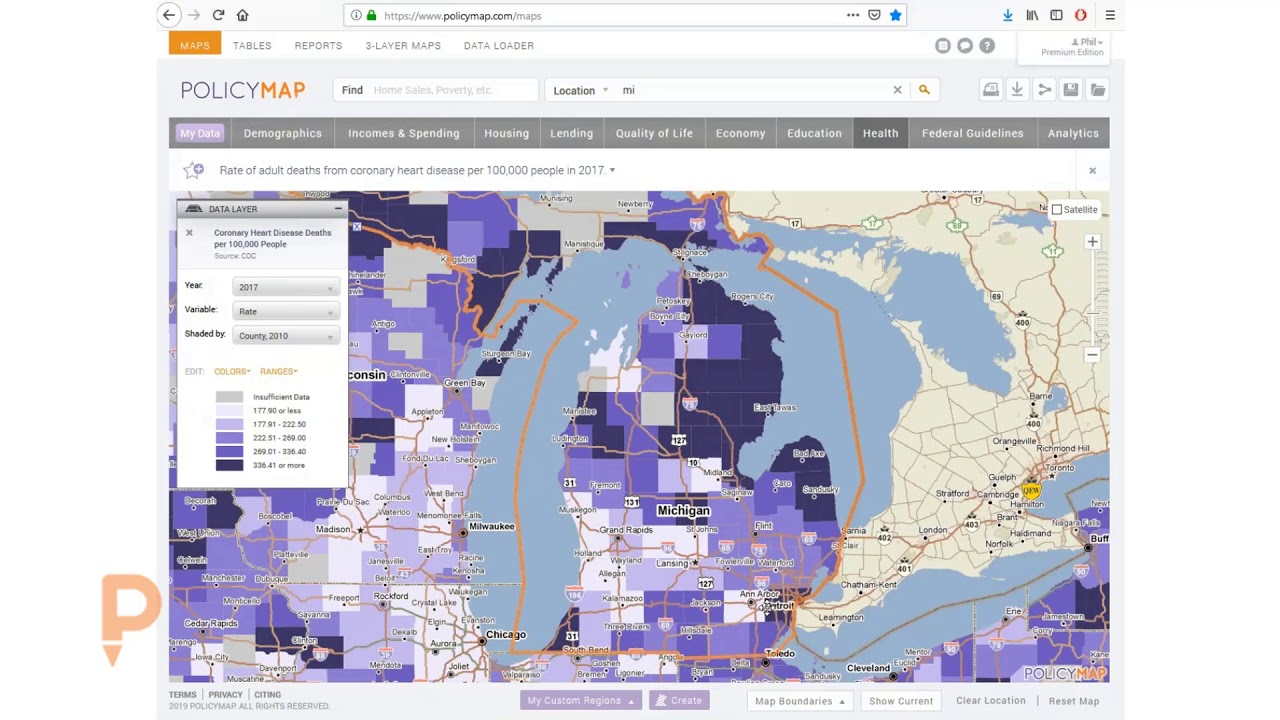The height and width of the screenshot is (720, 1280).
Task: Open the Health menu
Action: click(881, 133)
